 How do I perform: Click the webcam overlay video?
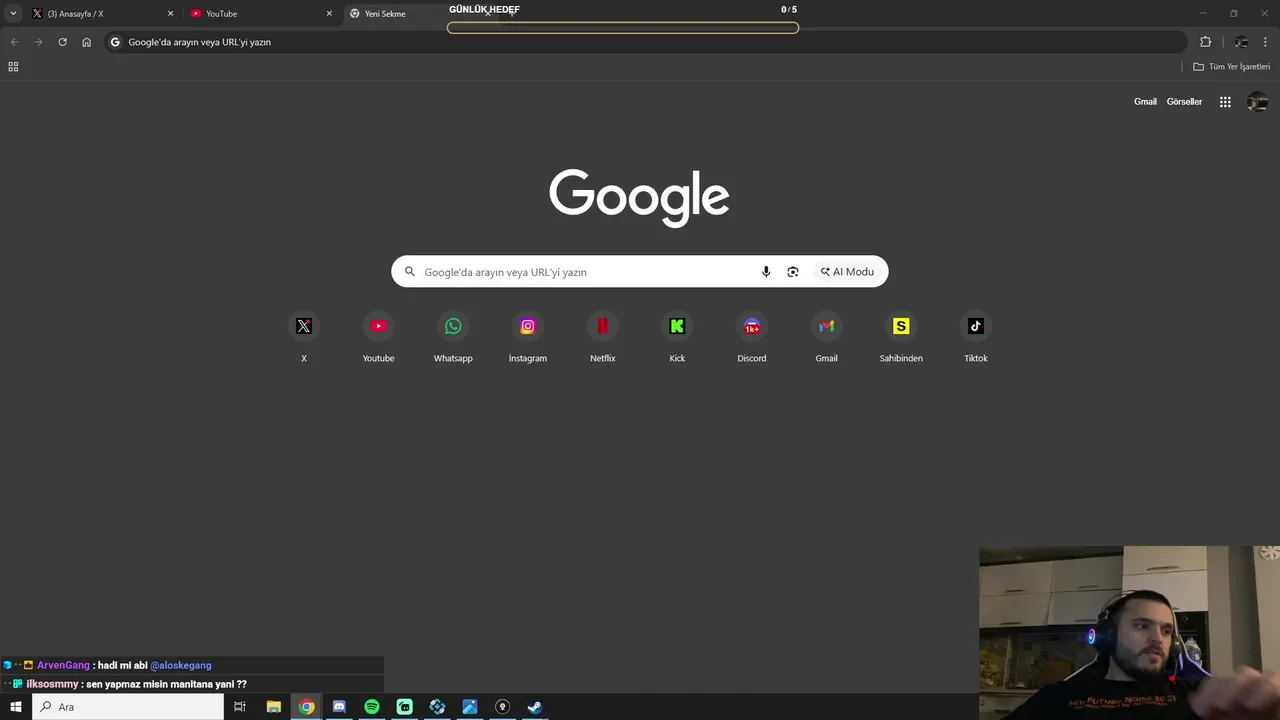(x=1130, y=633)
